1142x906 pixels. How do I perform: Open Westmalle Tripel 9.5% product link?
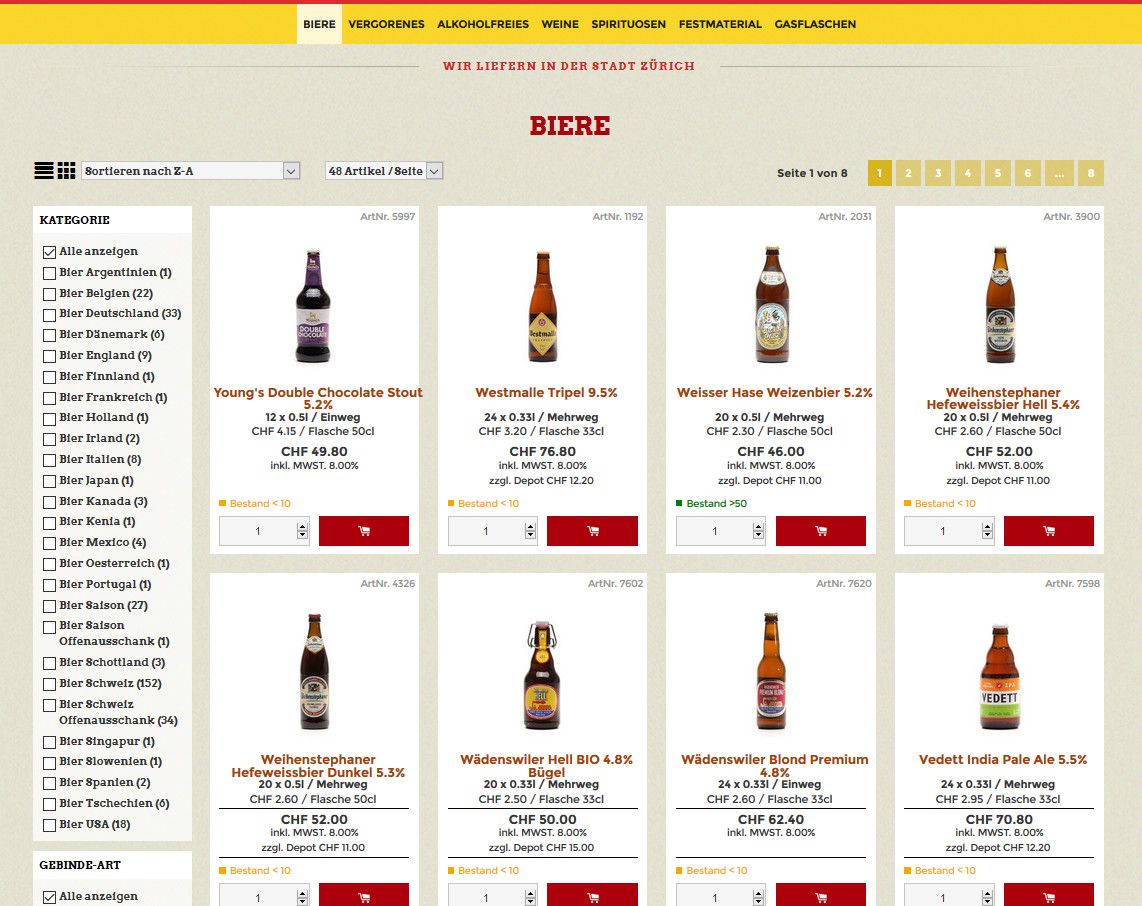[546, 393]
